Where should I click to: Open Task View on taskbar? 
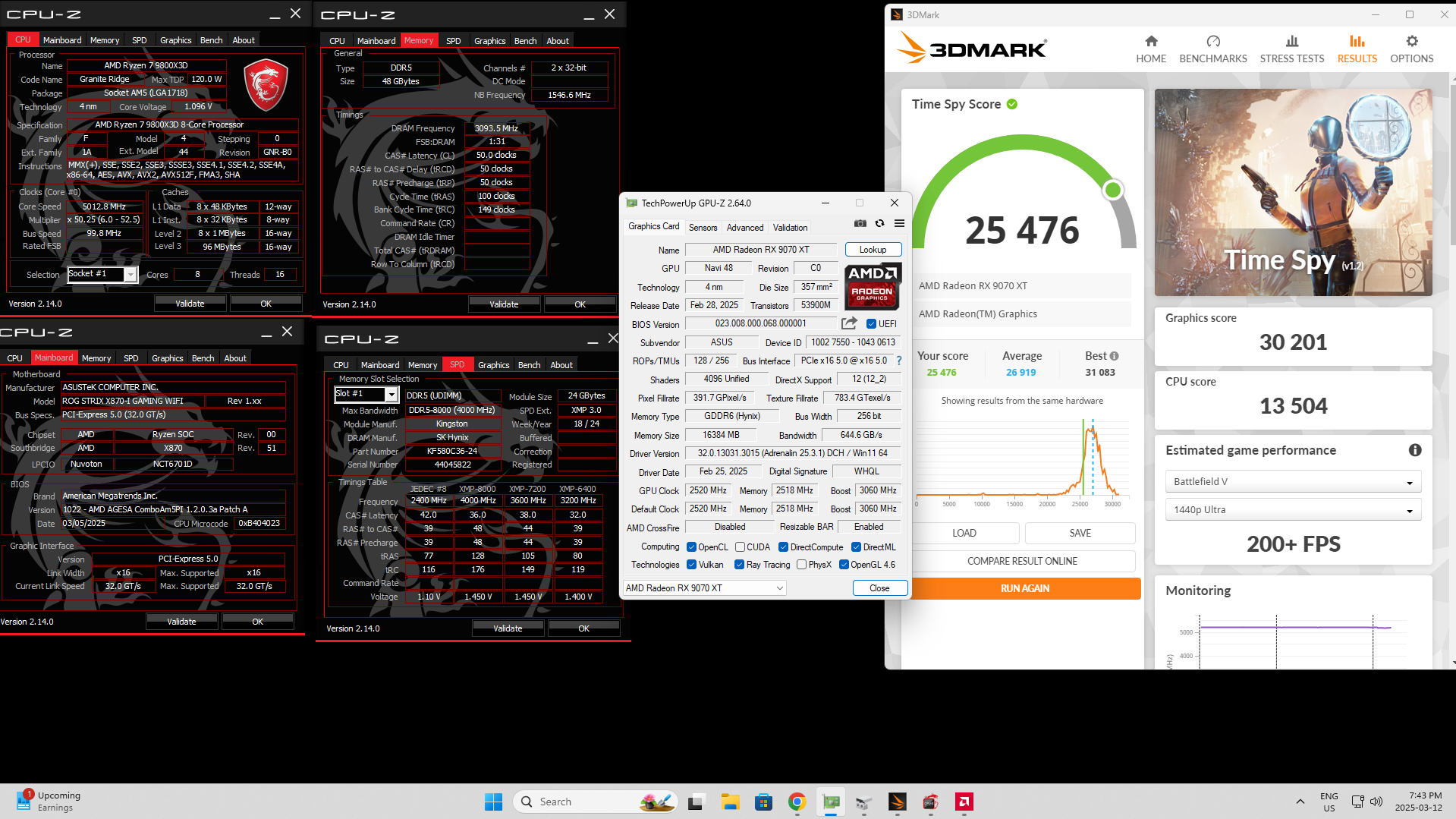click(x=696, y=802)
